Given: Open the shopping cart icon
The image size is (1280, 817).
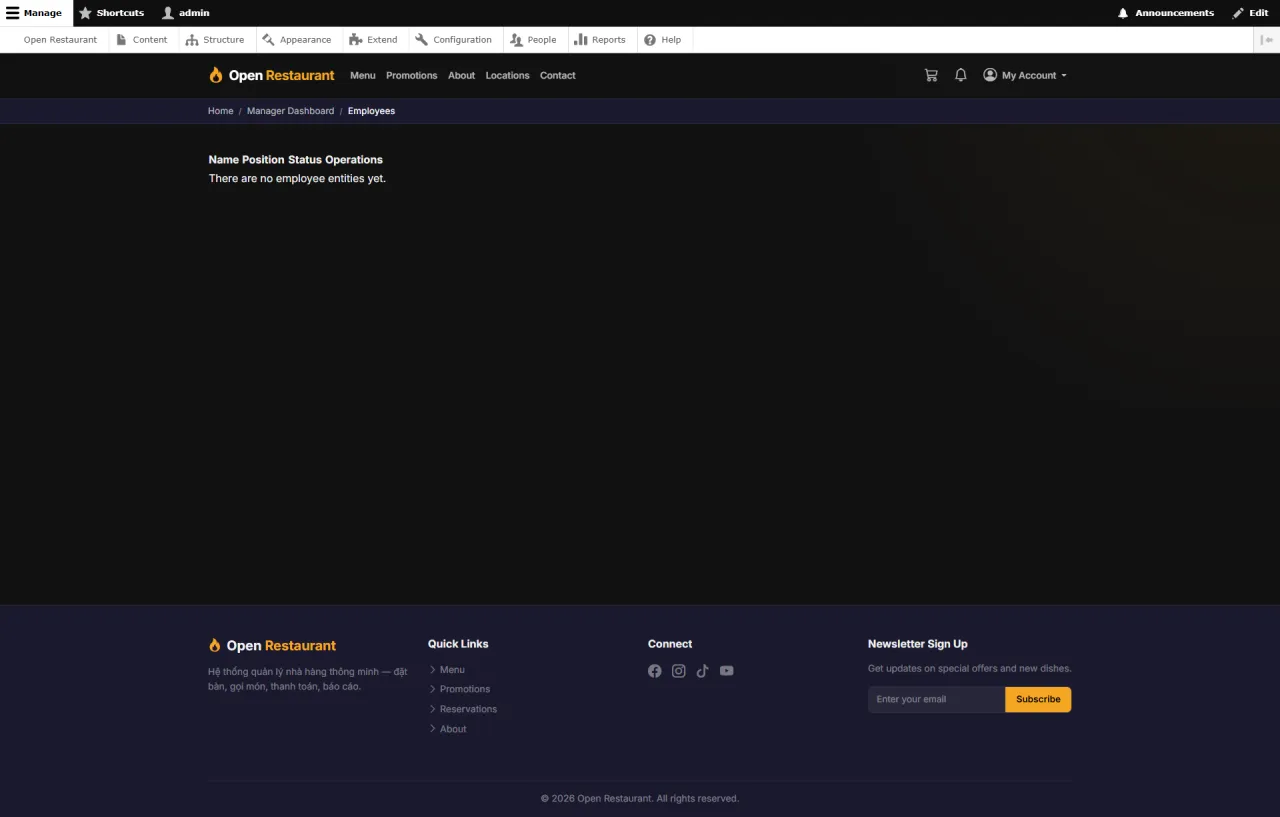Looking at the screenshot, I should pyautogui.click(x=931, y=75).
